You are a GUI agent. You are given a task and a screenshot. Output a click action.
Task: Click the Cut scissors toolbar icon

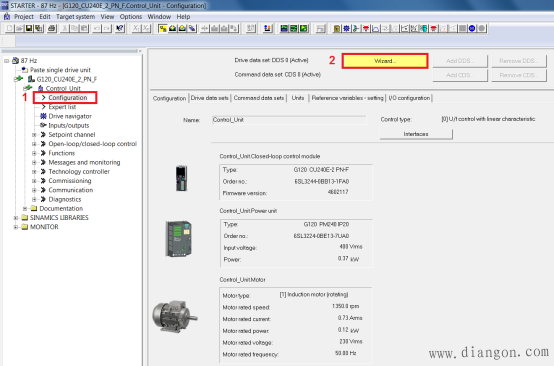65,28
